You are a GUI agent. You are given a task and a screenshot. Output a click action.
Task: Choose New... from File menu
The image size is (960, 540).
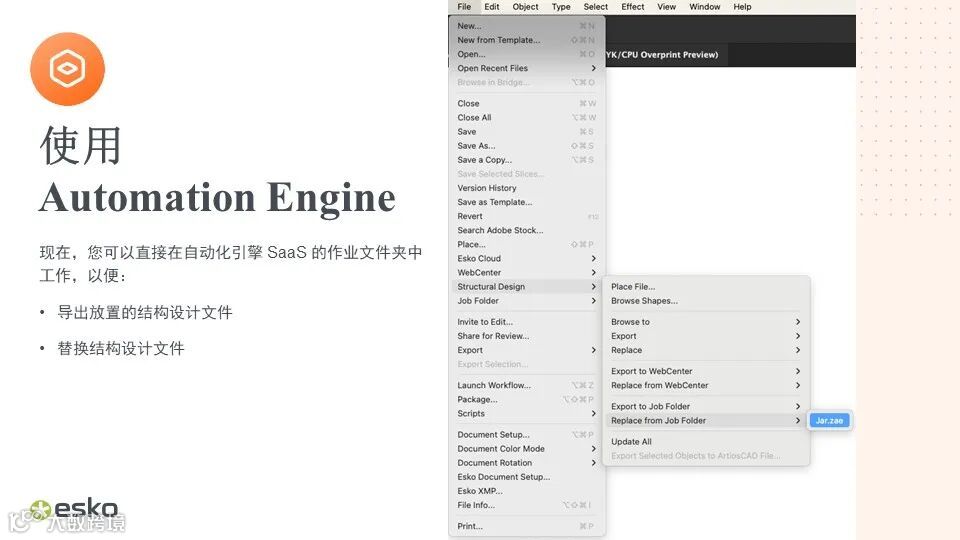click(x=527, y=26)
